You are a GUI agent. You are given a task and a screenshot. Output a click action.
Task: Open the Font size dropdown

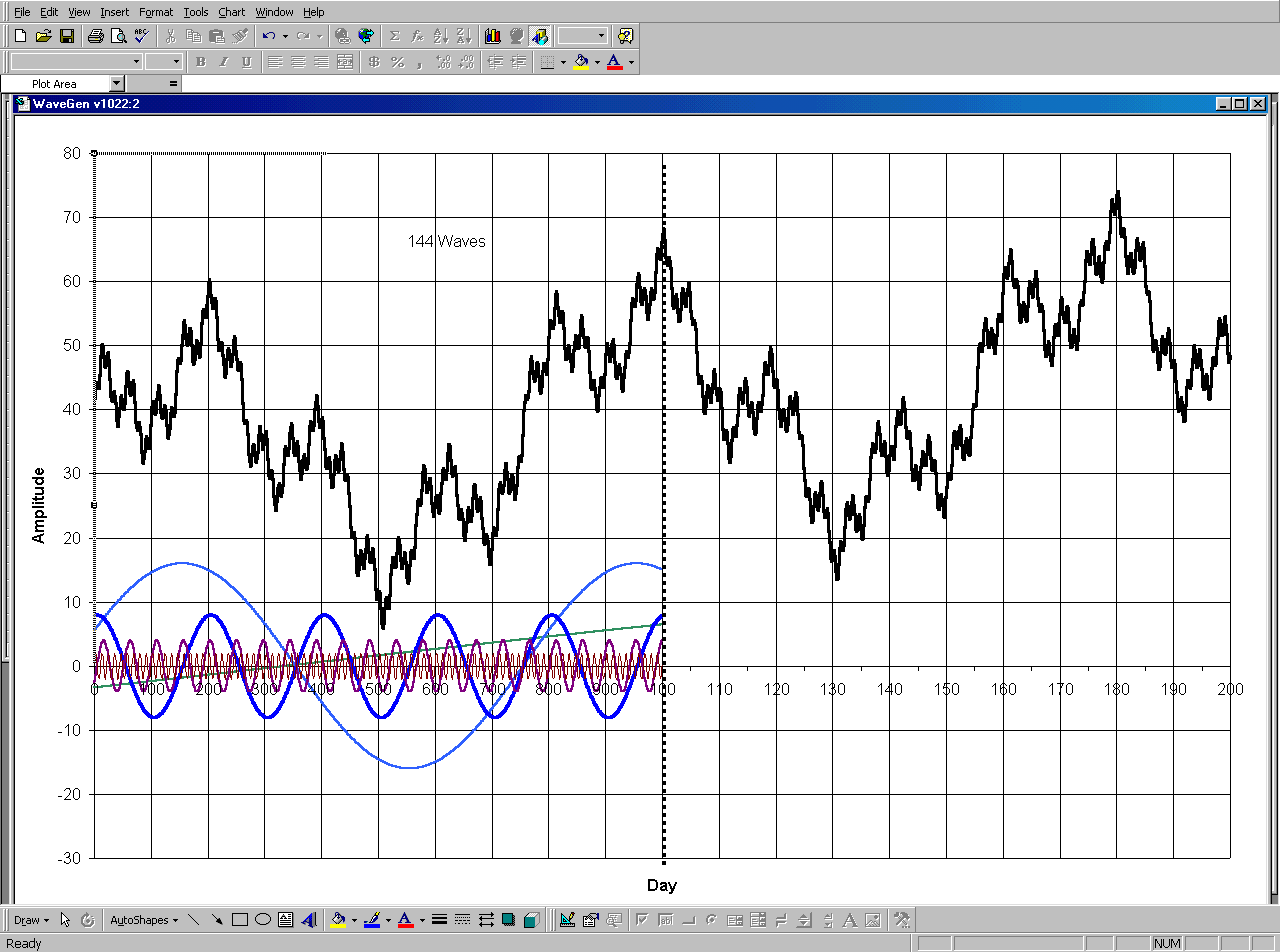coord(176,62)
